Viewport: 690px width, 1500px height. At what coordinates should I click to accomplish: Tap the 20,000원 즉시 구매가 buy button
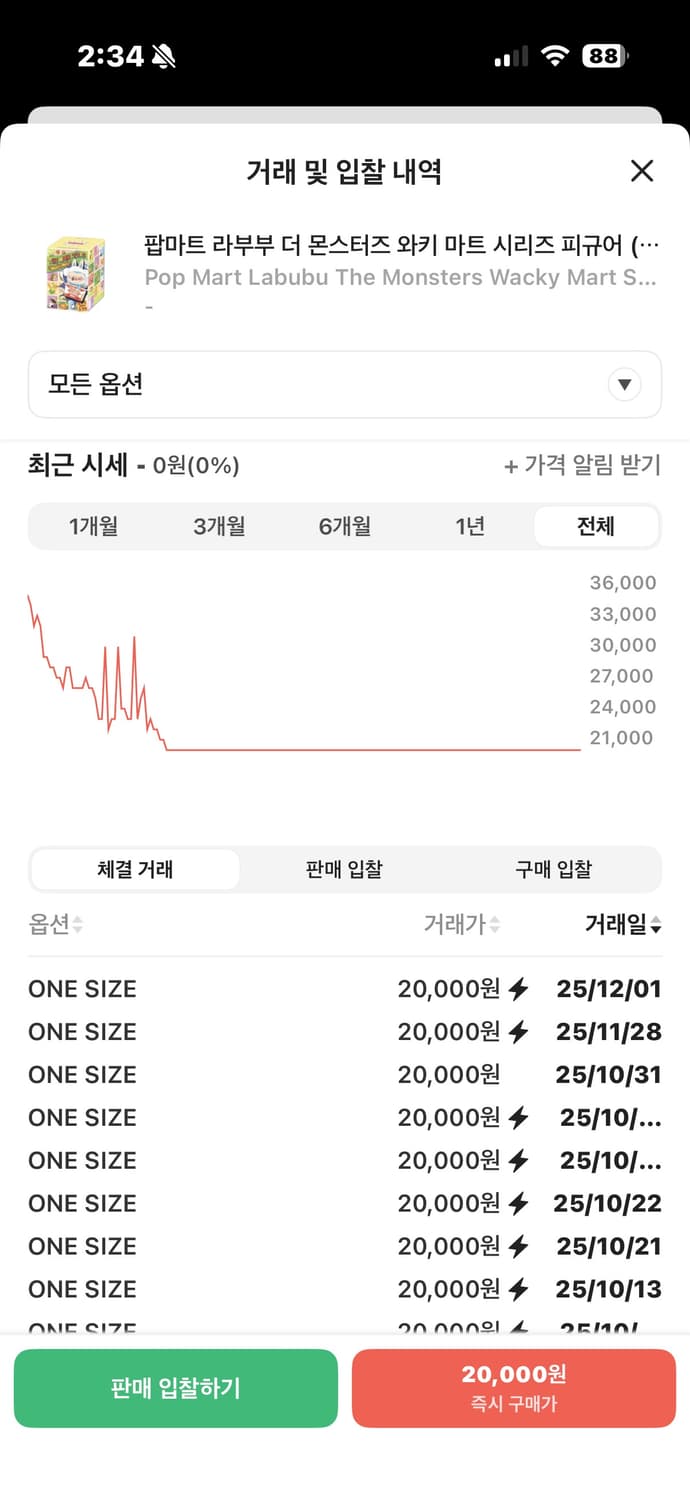coord(514,1388)
